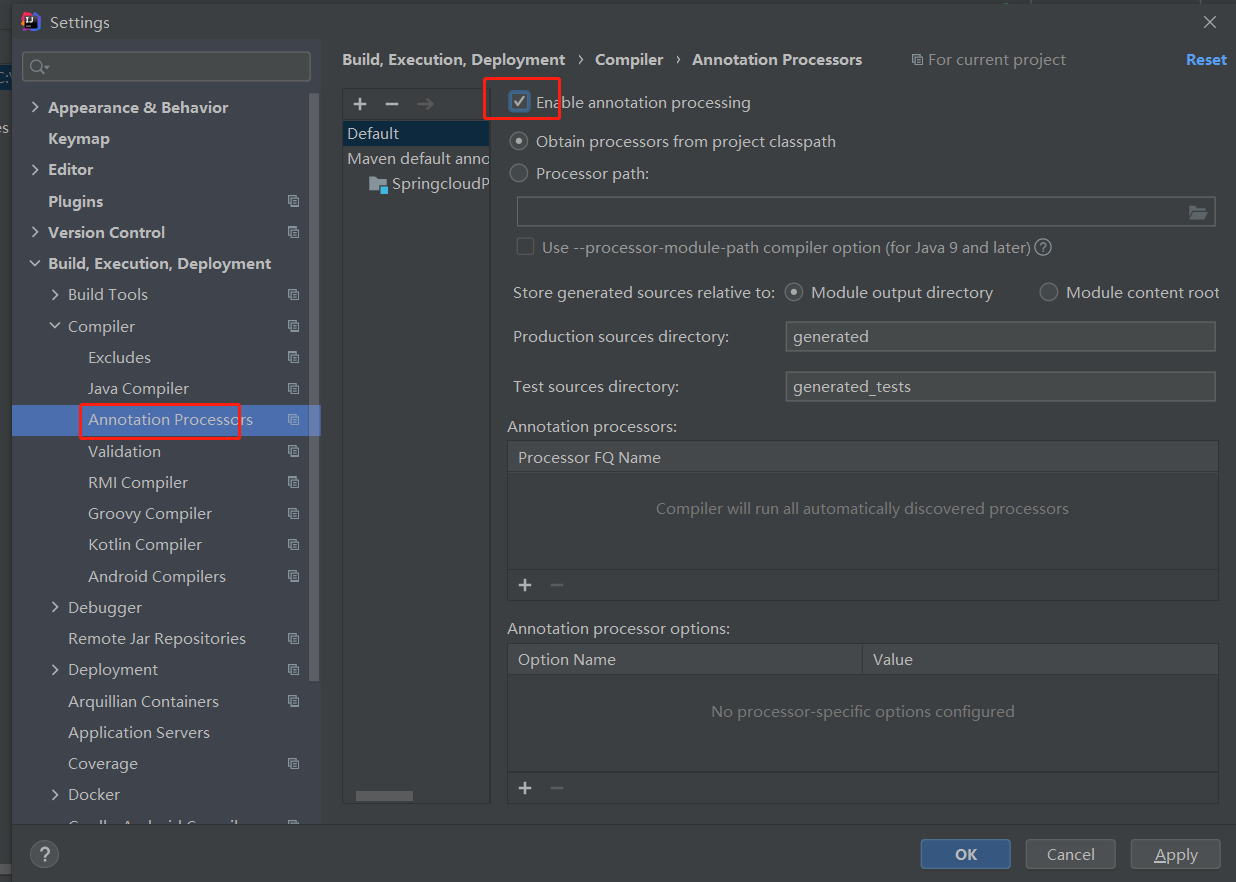Expand the Debugger node

pyautogui.click(x=56, y=607)
